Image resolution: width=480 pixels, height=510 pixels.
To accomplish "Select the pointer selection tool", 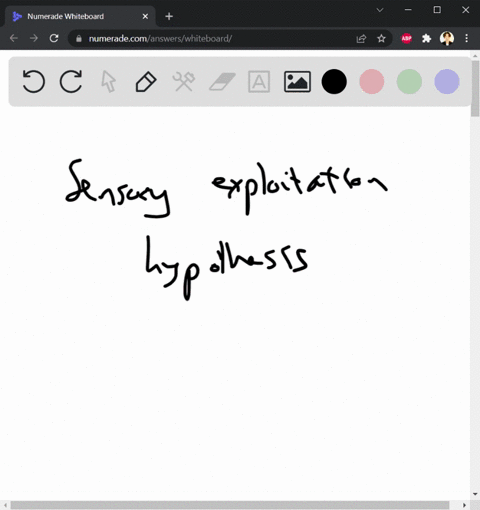I will [x=108, y=82].
